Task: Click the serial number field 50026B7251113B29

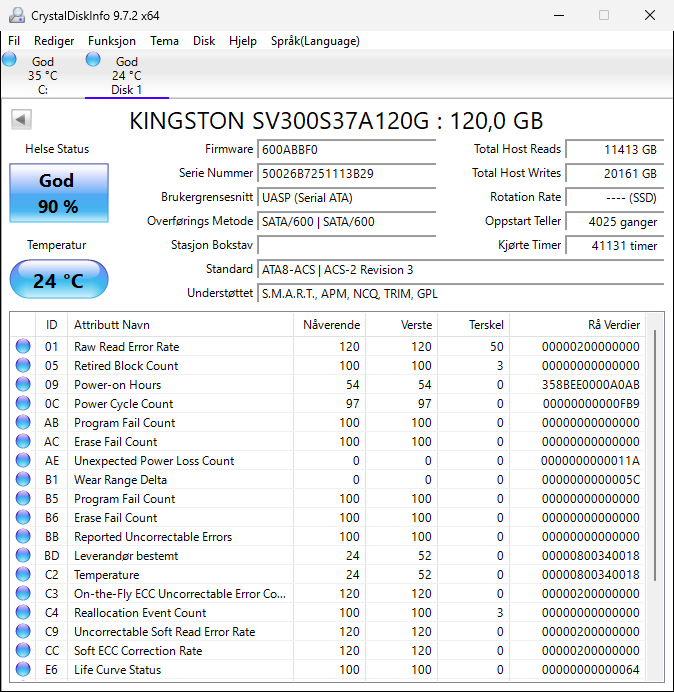Action: [x=346, y=173]
